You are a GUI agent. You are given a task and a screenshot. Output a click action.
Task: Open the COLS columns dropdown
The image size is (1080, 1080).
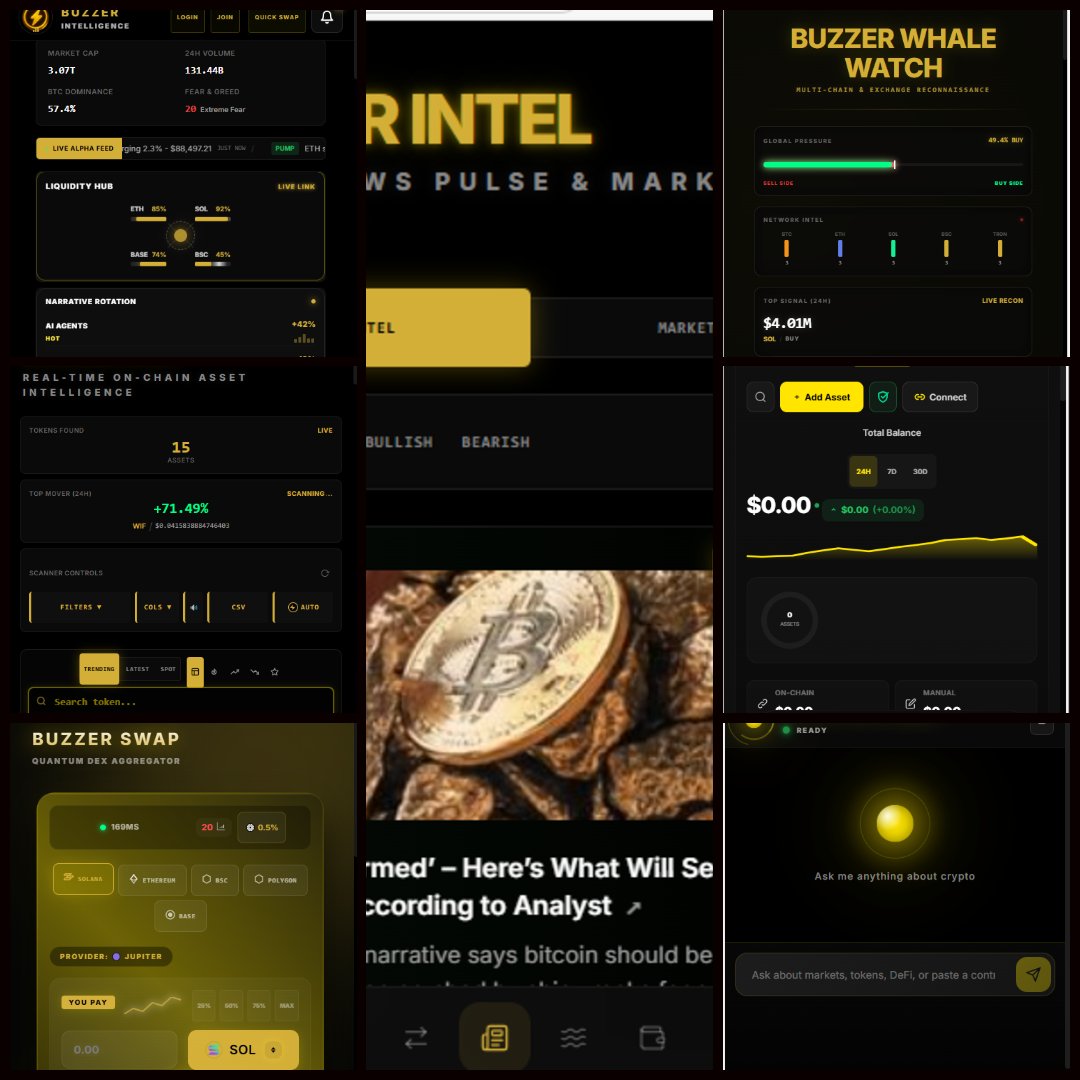point(158,607)
